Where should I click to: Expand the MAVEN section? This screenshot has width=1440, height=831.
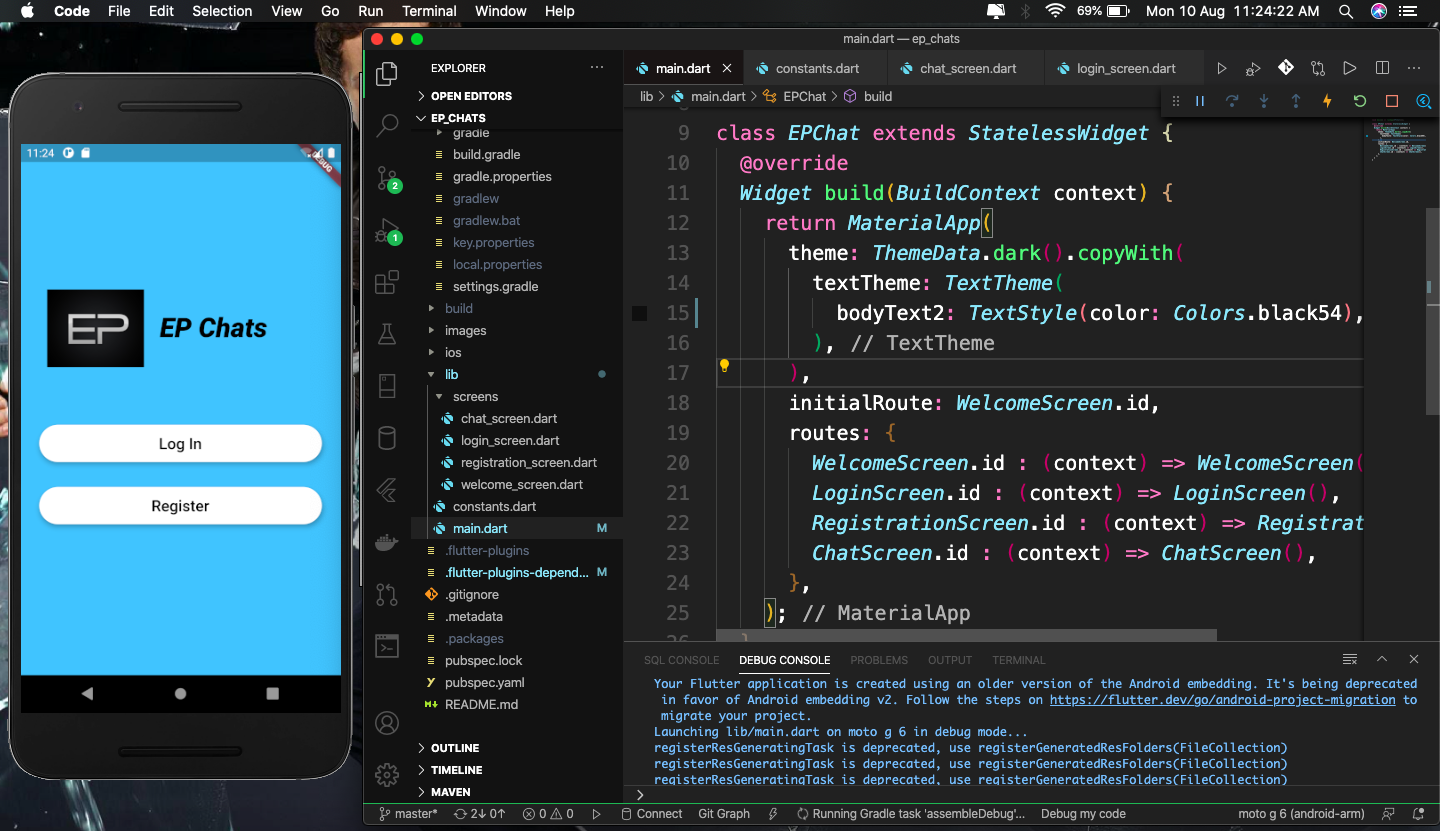pyautogui.click(x=450, y=792)
